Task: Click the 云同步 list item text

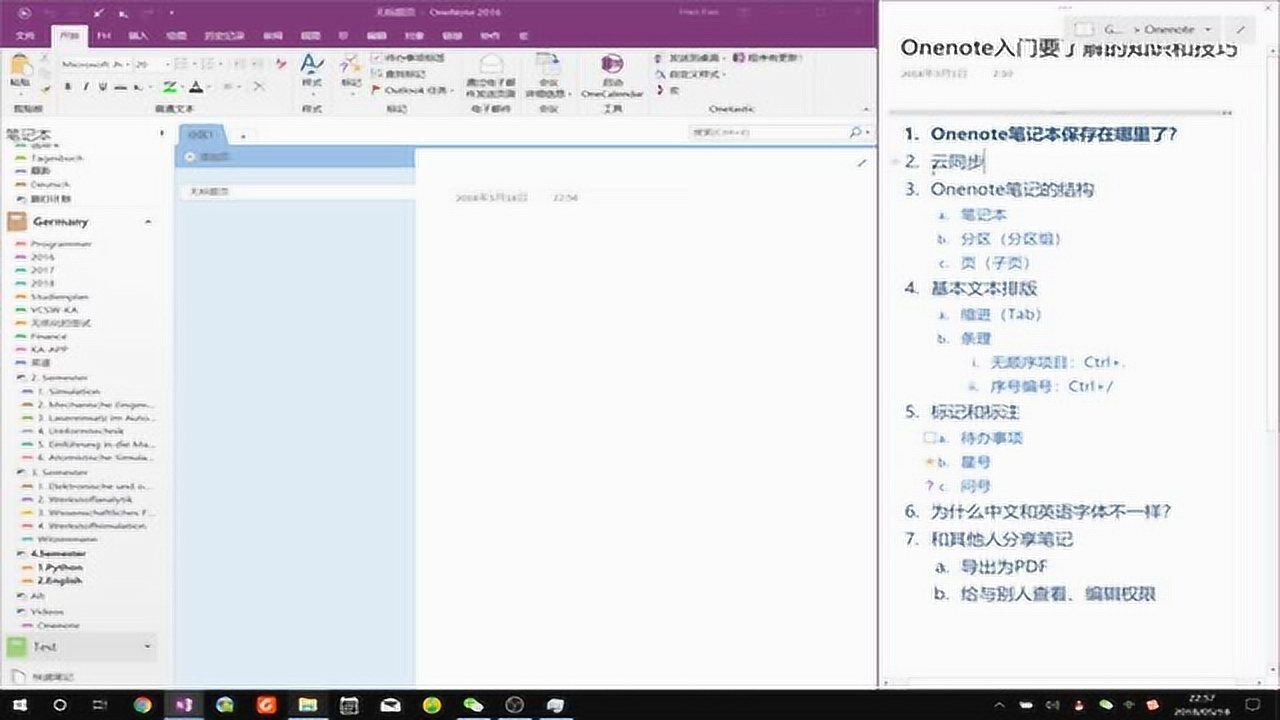Action: (958, 162)
